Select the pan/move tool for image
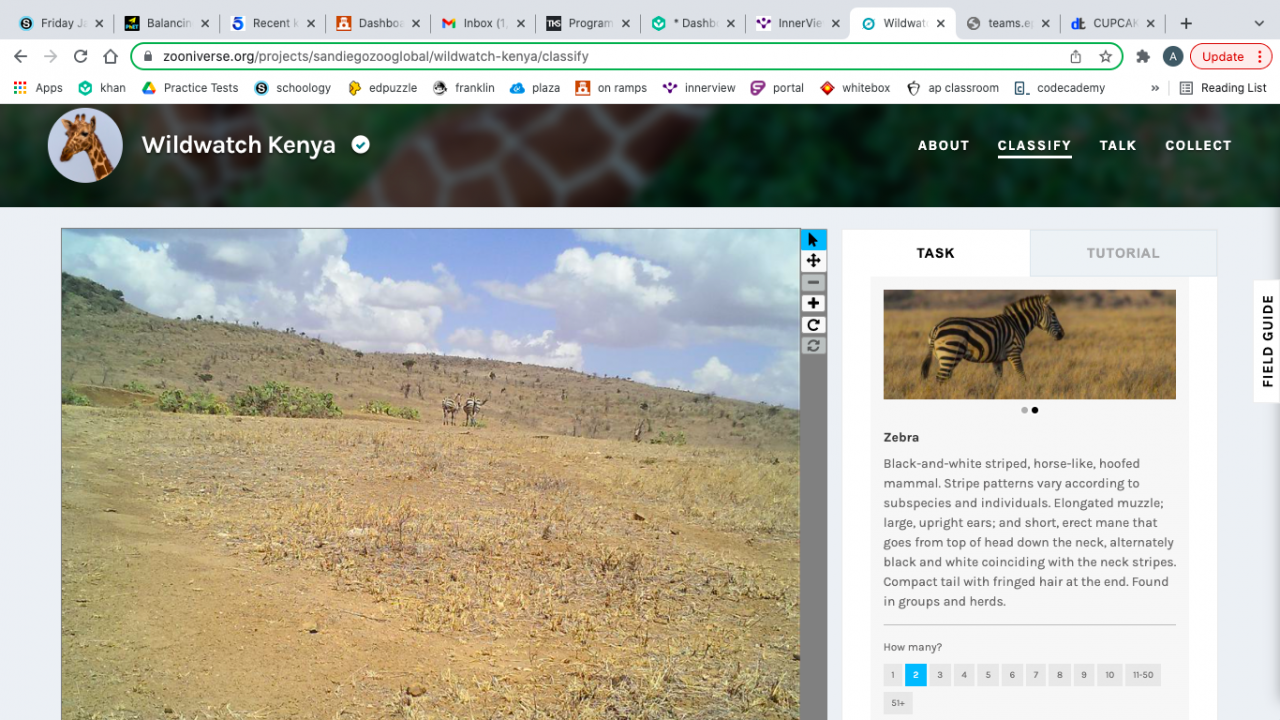 point(813,261)
